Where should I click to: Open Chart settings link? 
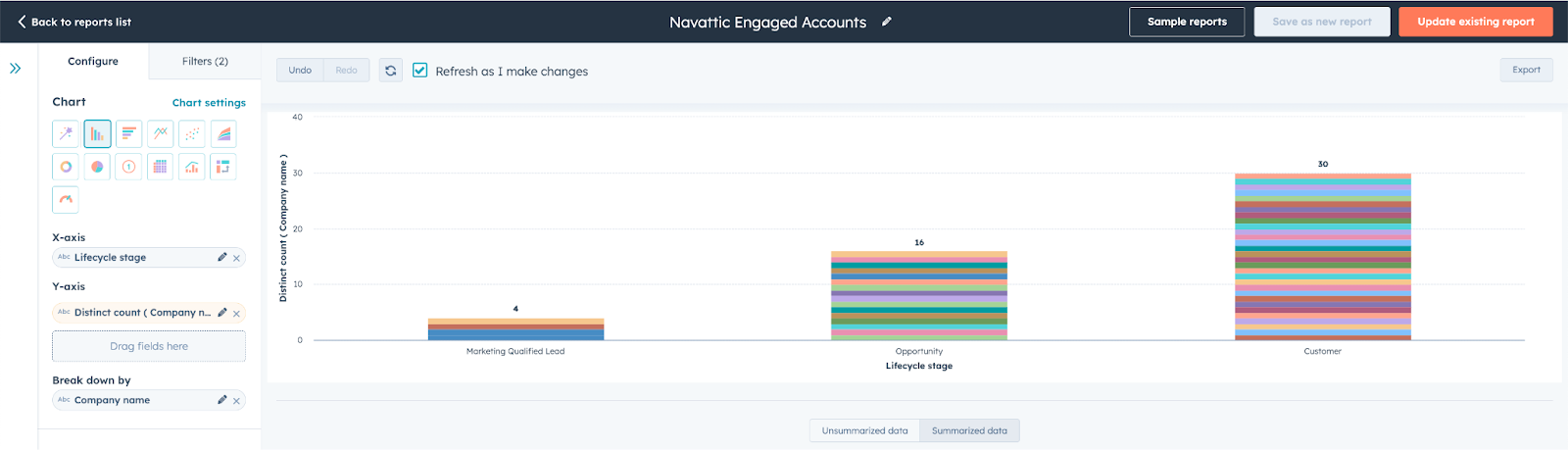[x=209, y=103]
